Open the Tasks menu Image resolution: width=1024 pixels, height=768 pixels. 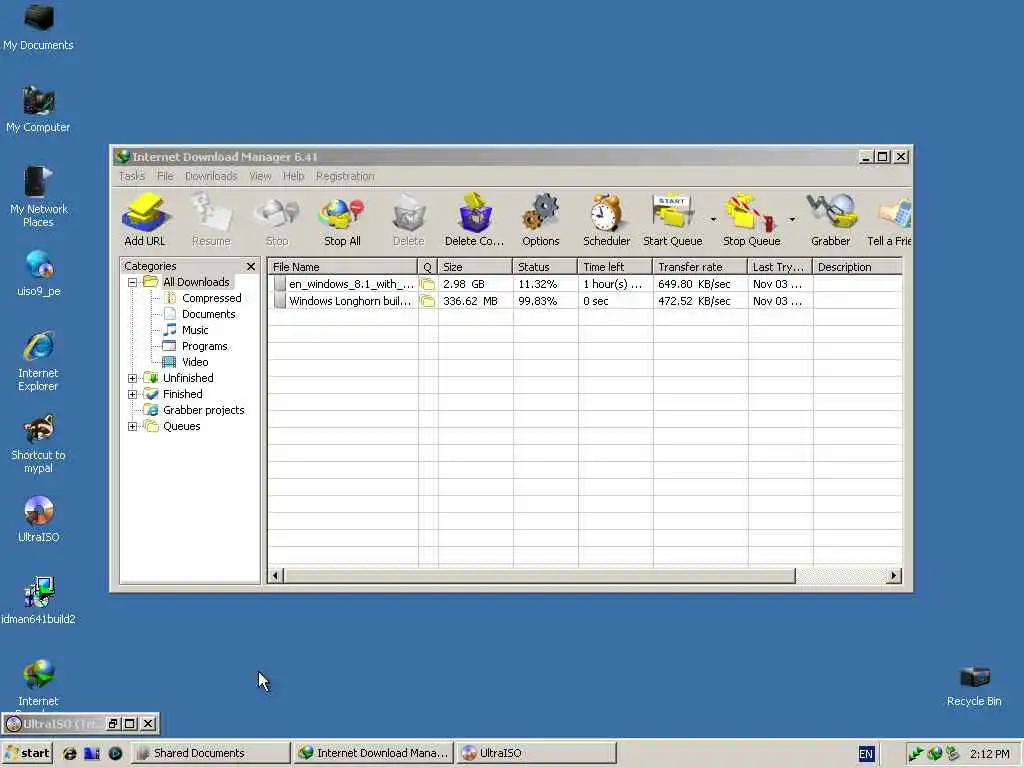(x=132, y=176)
